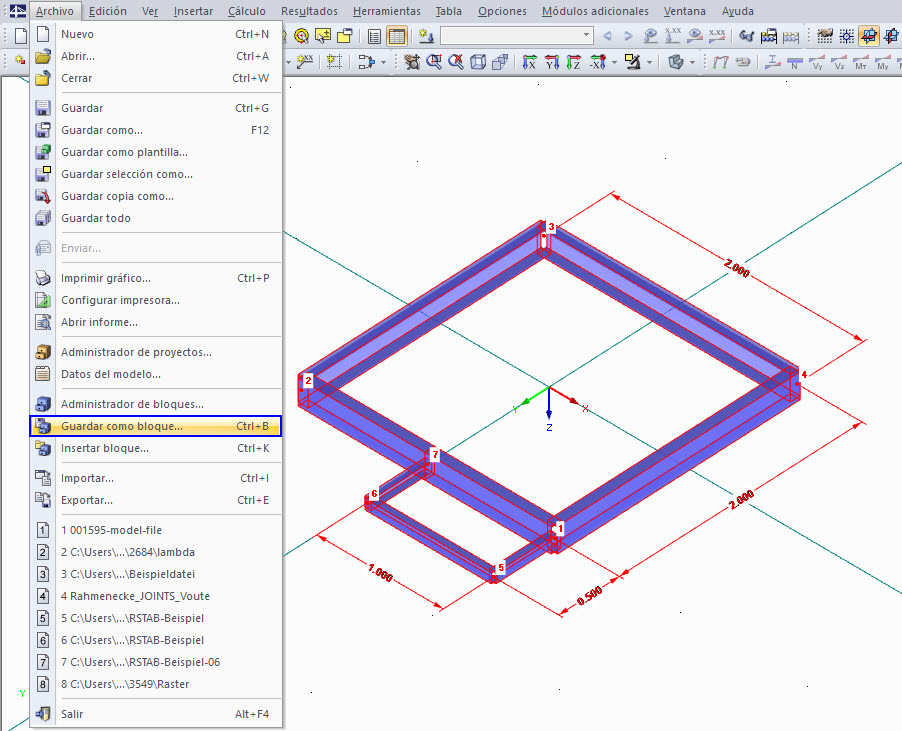Open the Módulos adicionales menu

pos(595,11)
